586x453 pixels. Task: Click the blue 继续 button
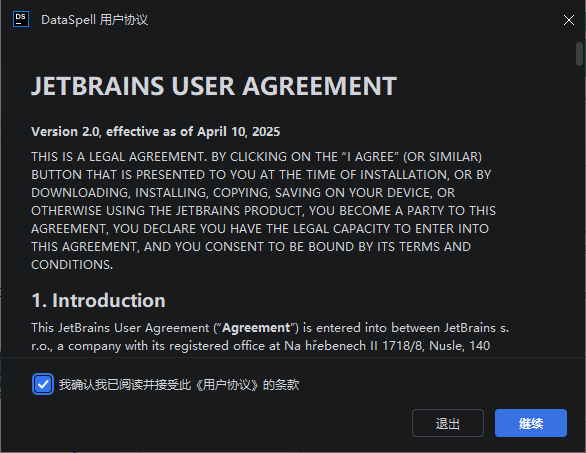click(531, 423)
